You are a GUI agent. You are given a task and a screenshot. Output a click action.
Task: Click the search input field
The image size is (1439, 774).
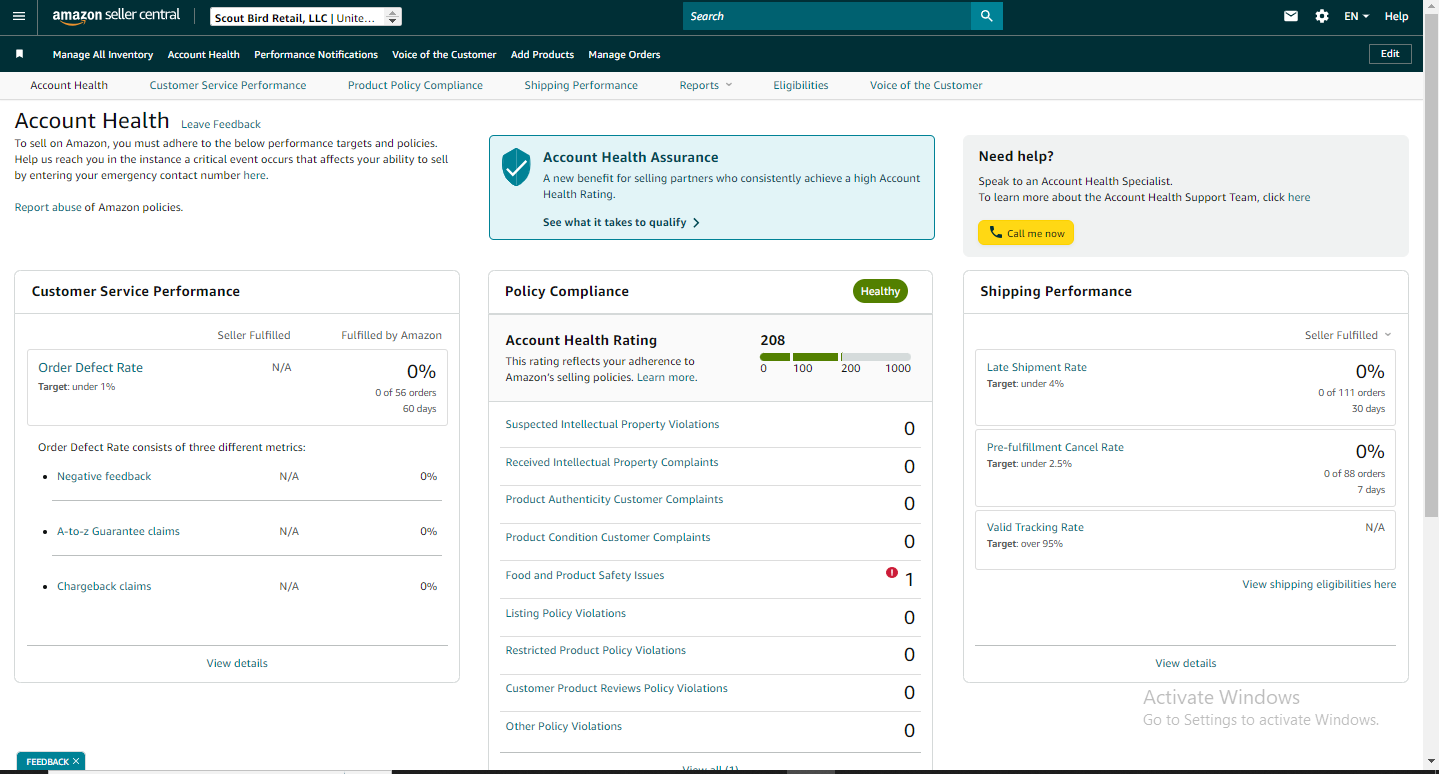point(827,16)
